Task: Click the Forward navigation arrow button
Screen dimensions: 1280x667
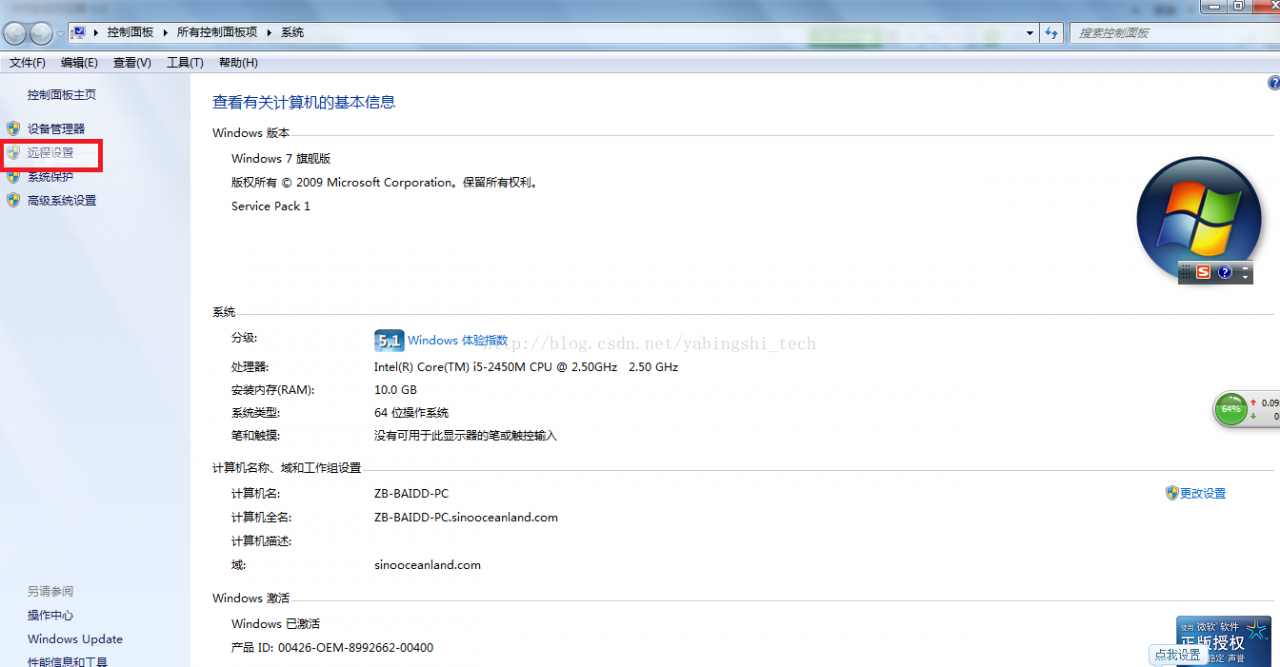Action: (41, 33)
